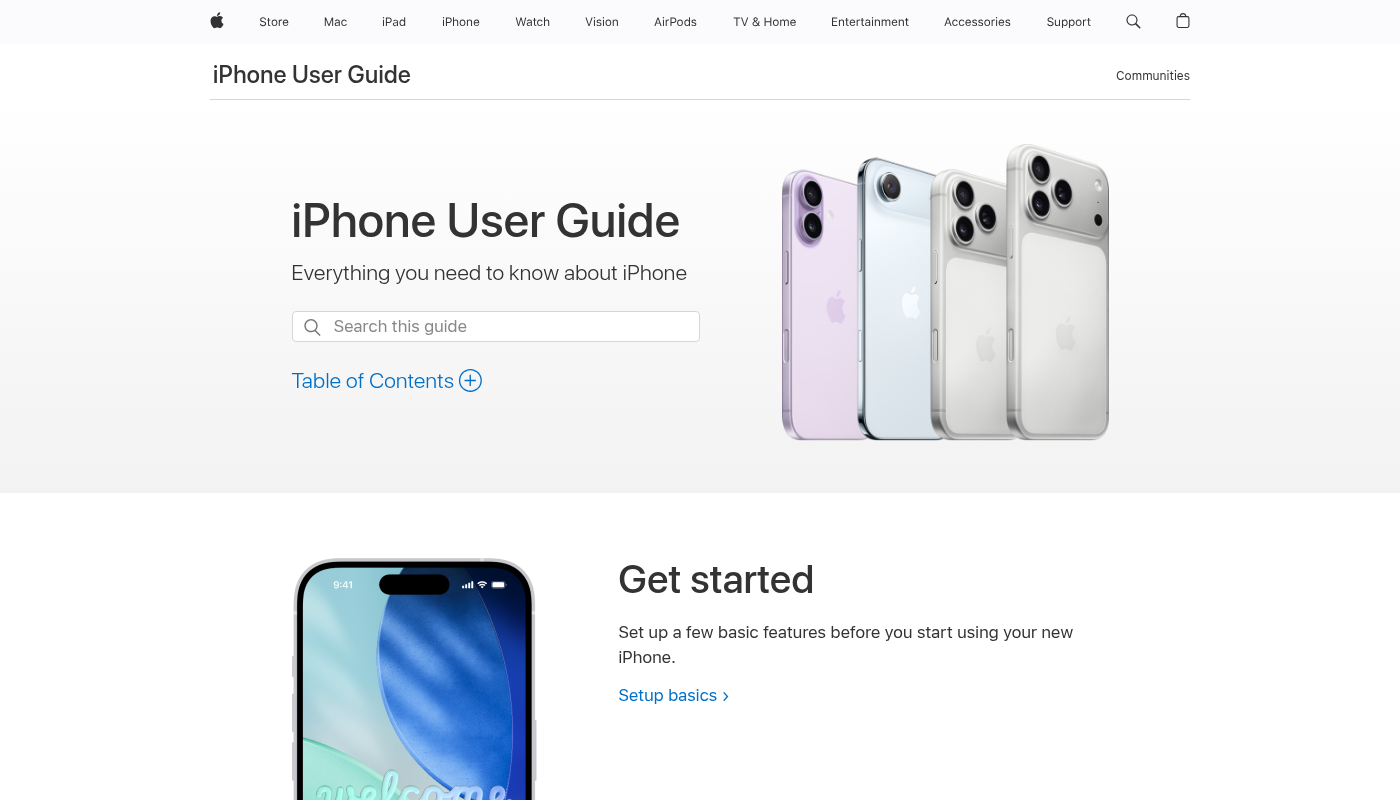The image size is (1400, 800).
Task: Open the shopping bag icon
Action: pyautogui.click(x=1183, y=21)
